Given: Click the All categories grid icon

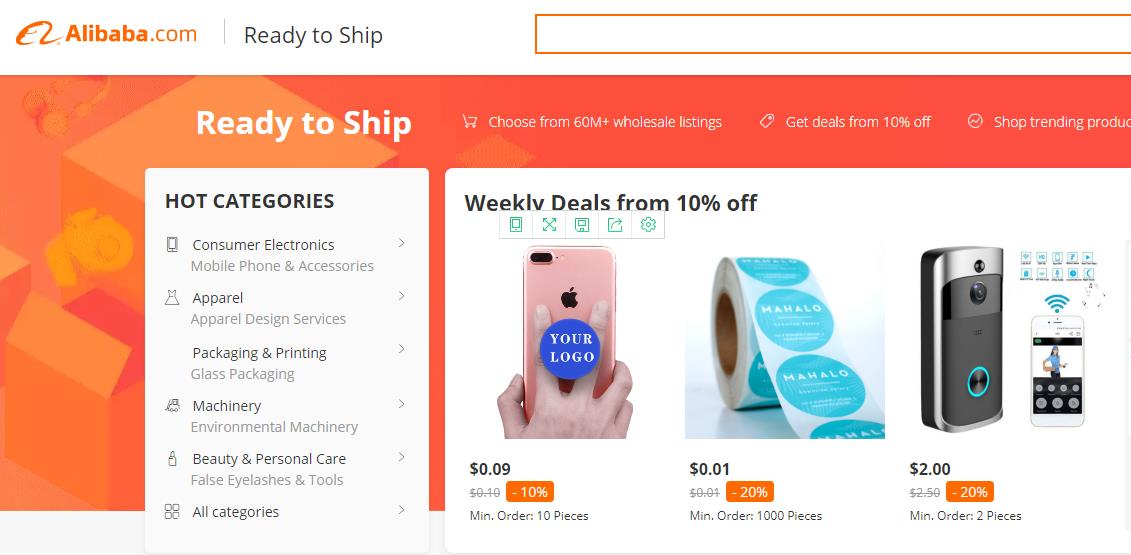Looking at the screenshot, I should pos(172,511).
